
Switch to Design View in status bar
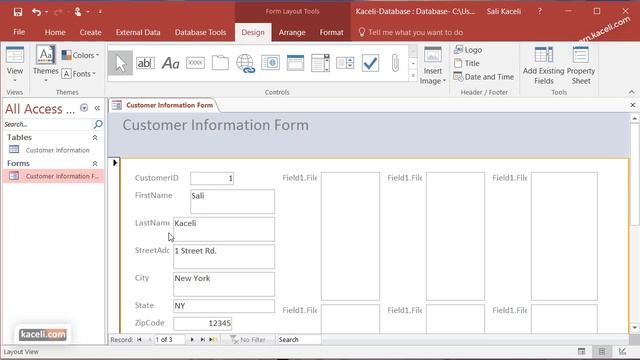(622, 351)
